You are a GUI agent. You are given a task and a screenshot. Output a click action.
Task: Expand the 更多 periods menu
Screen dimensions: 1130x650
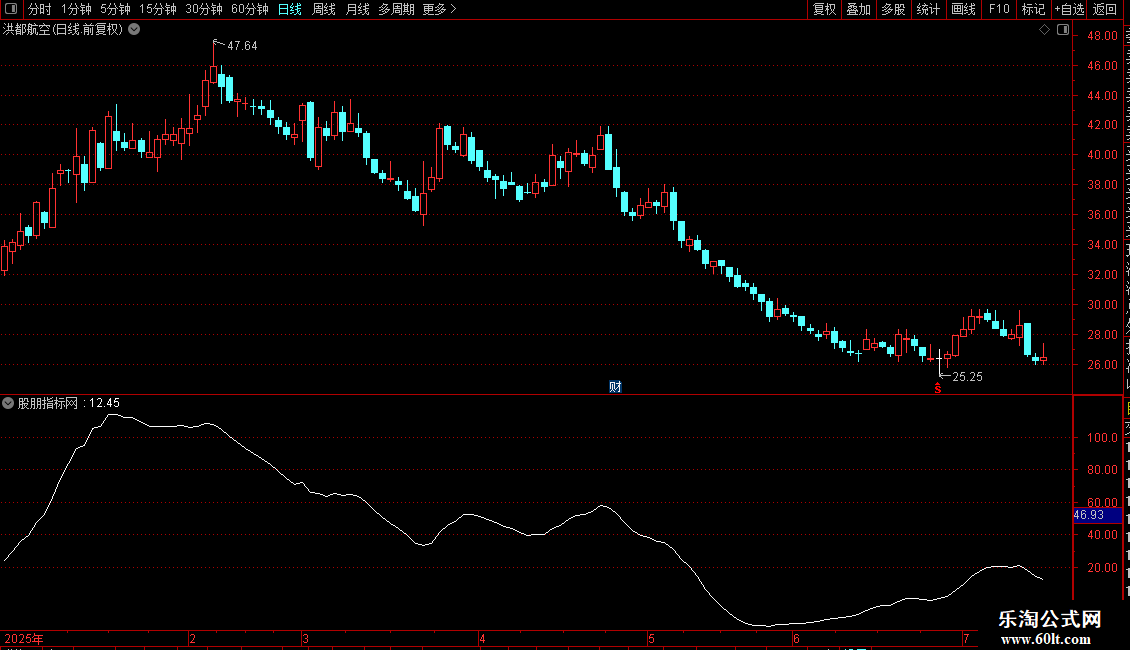[439, 9]
